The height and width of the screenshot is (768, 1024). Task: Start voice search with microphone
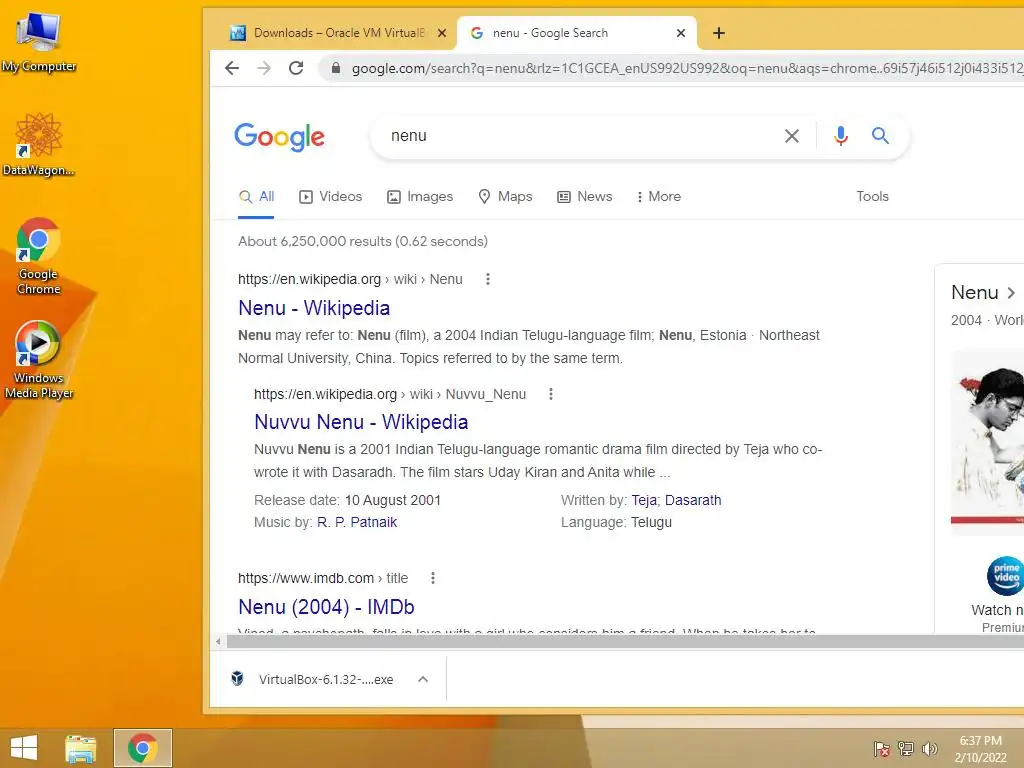click(841, 136)
